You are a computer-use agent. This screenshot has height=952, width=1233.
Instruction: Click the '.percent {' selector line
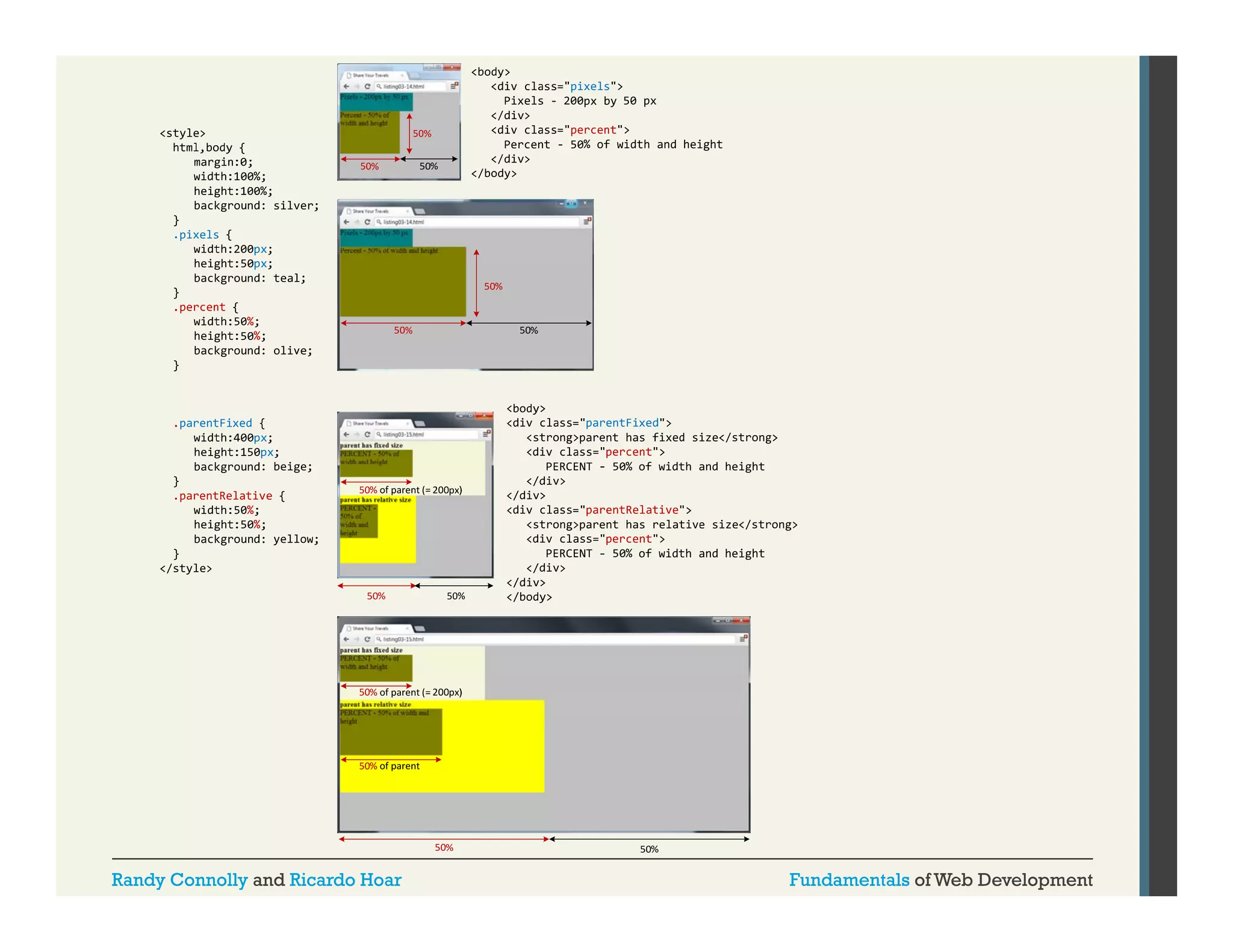(206, 307)
